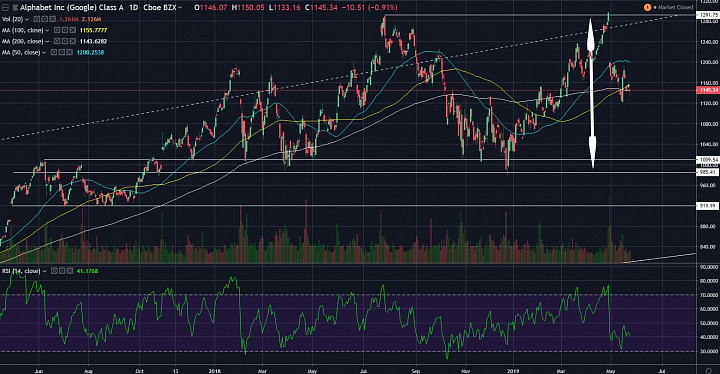The height and width of the screenshot is (374, 720).
Task: Click the MA (100, close) indicator name
Action: [x=22, y=30]
